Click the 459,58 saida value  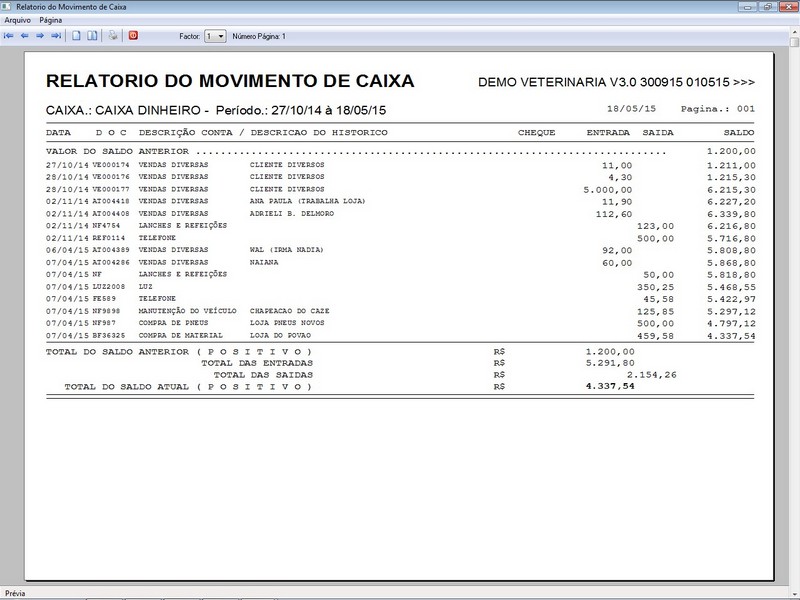click(x=655, y=336)
